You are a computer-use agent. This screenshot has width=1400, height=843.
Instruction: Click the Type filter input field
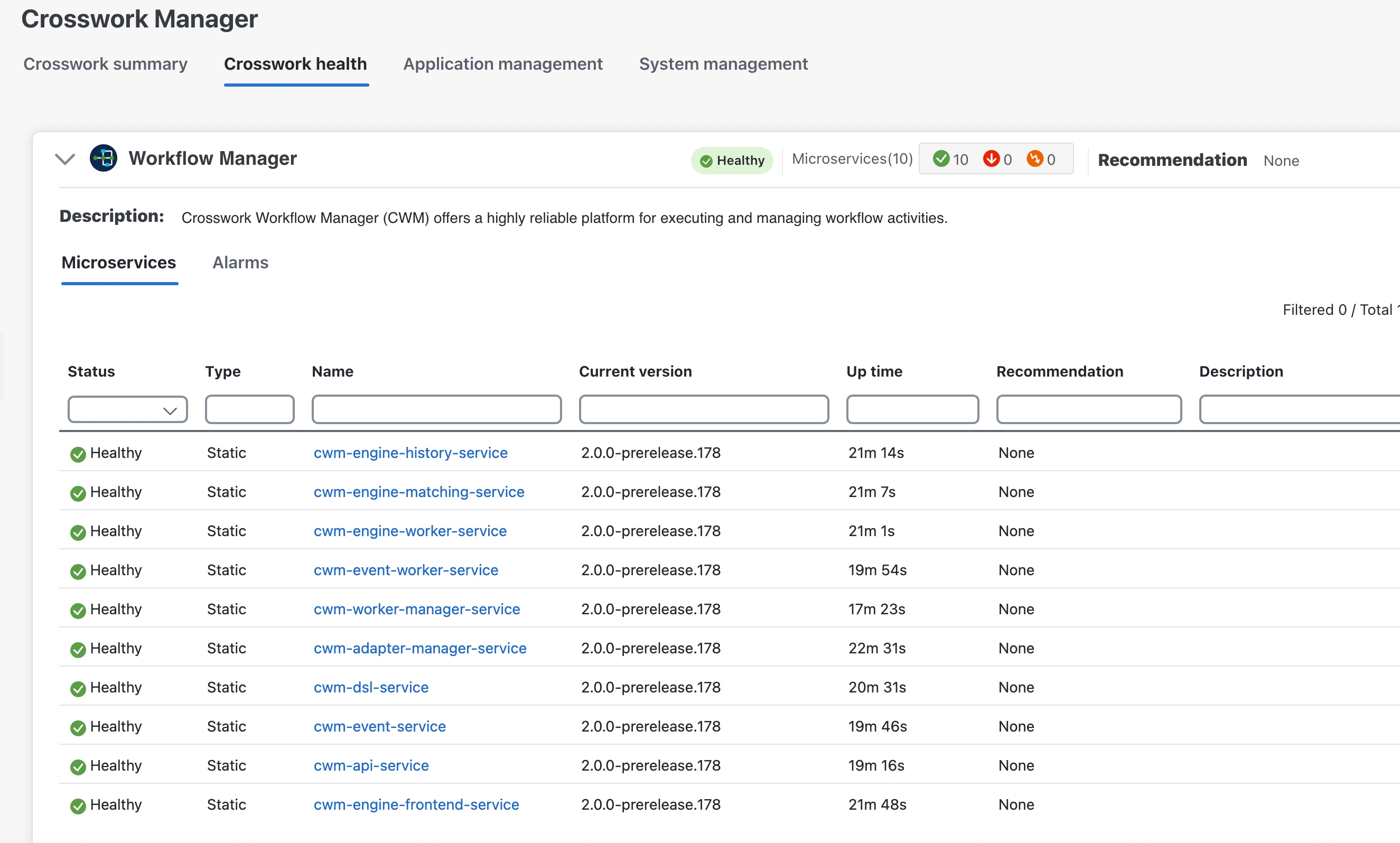pos(249,409)
